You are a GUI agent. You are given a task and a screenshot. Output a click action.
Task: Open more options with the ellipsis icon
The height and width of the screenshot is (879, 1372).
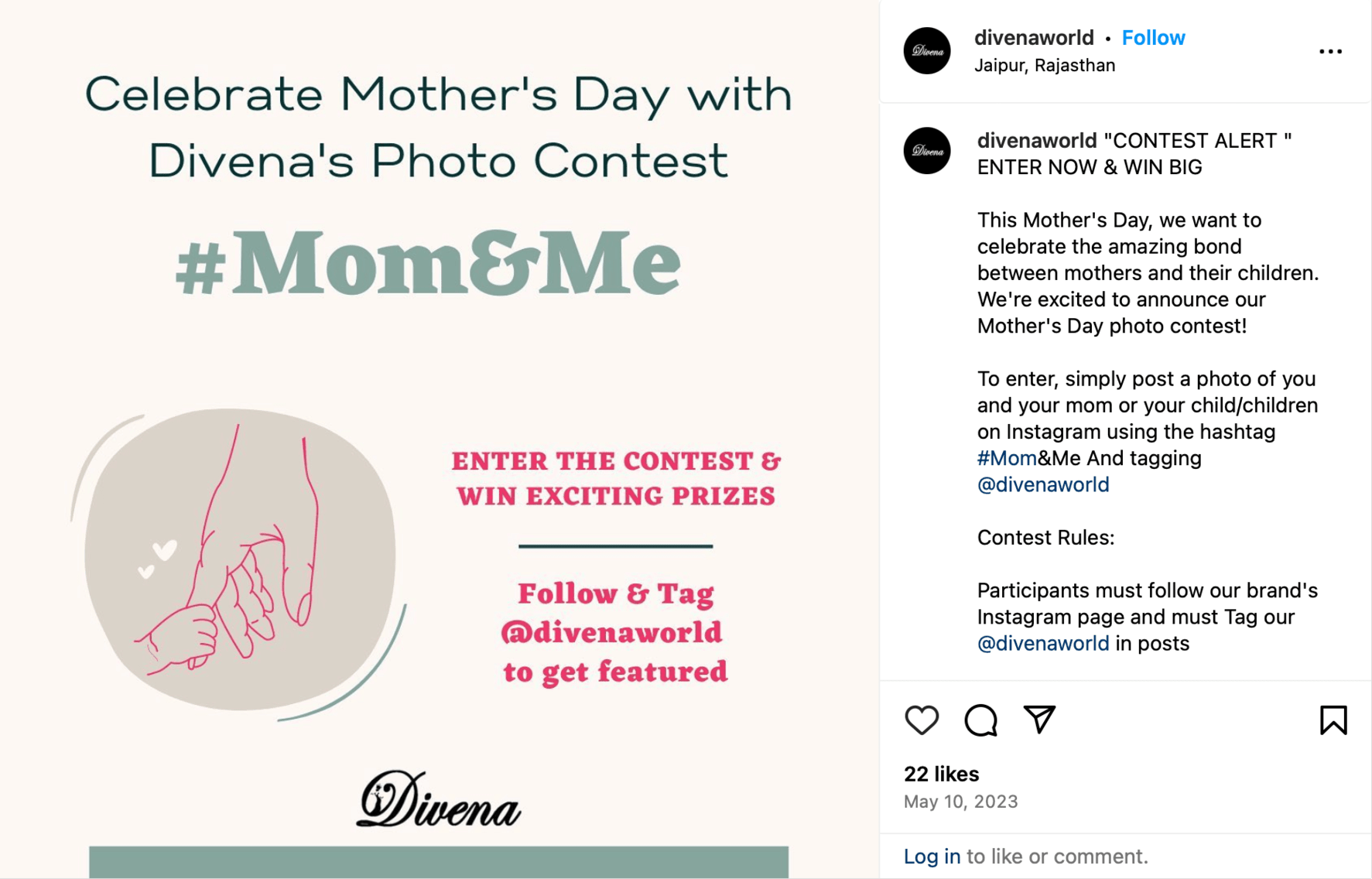(x=1330, y=51)
